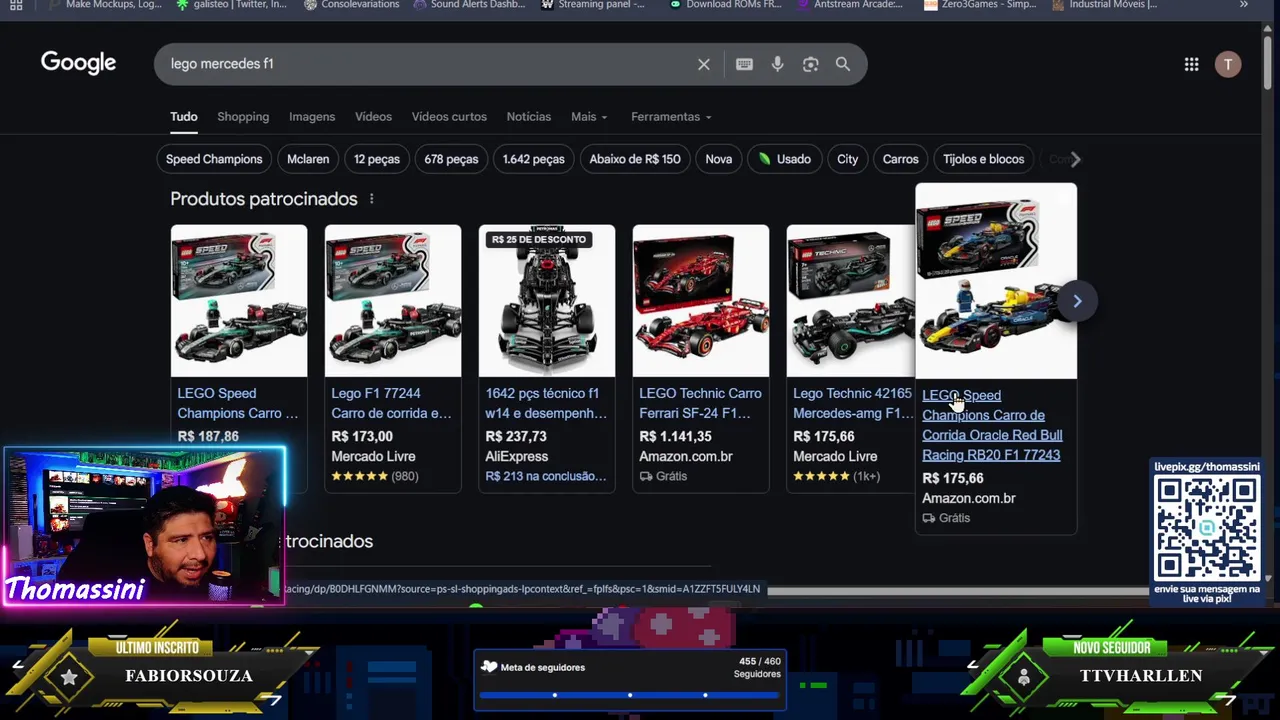The image size is (1280, 720).
Task: Click the Lego Technic 42165 product image
Action: tap(851, 301)
